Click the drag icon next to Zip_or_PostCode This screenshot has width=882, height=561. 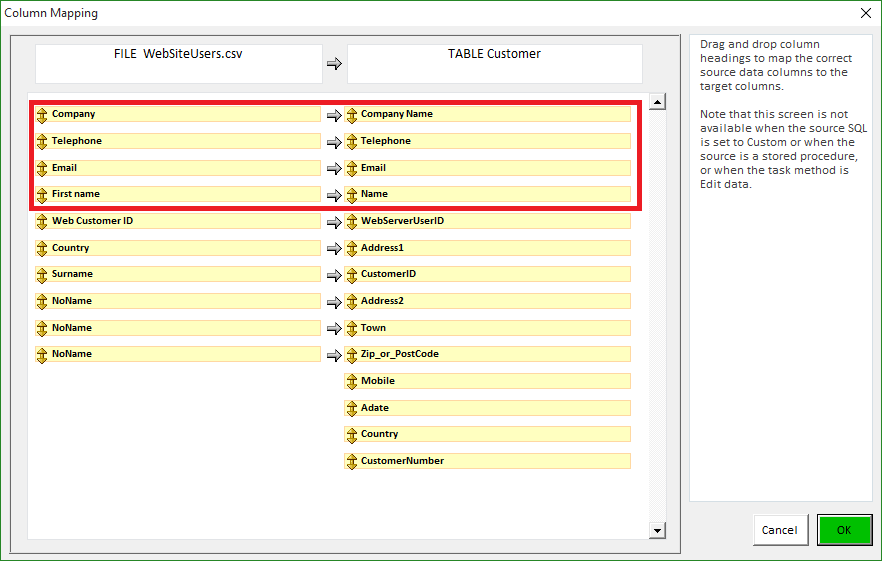tap(351, 355)
